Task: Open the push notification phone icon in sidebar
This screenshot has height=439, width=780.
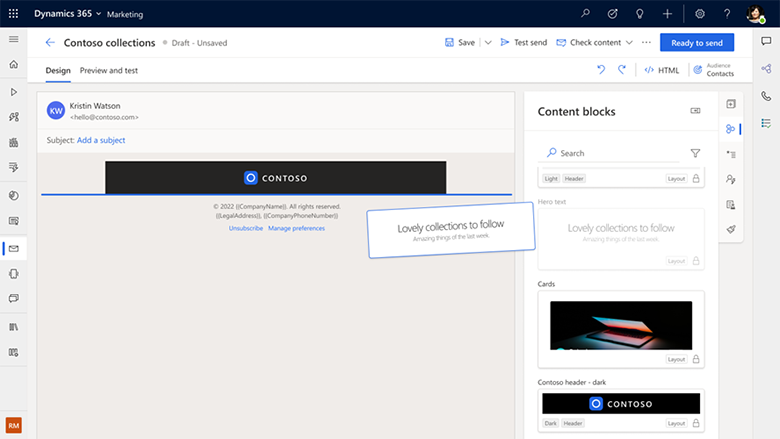Action: (13, 273)
